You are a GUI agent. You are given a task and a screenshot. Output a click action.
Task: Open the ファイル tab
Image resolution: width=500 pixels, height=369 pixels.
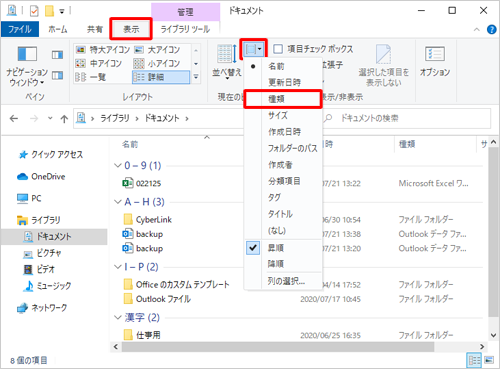pyautogui.click(x=20, y=29)
